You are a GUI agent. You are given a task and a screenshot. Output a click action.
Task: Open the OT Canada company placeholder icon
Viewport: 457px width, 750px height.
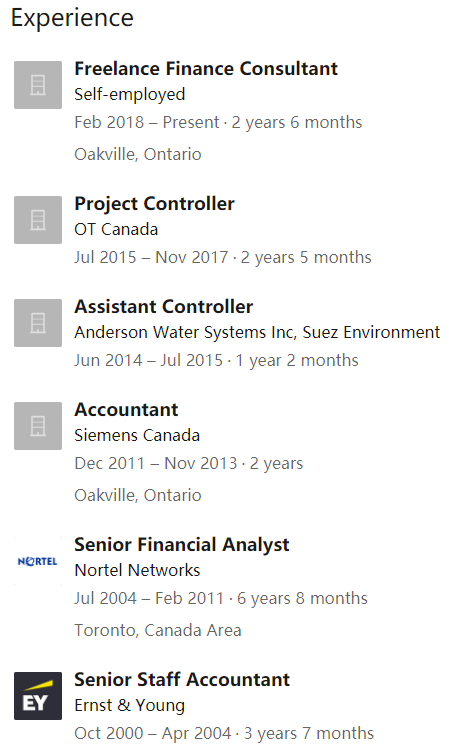38,220
